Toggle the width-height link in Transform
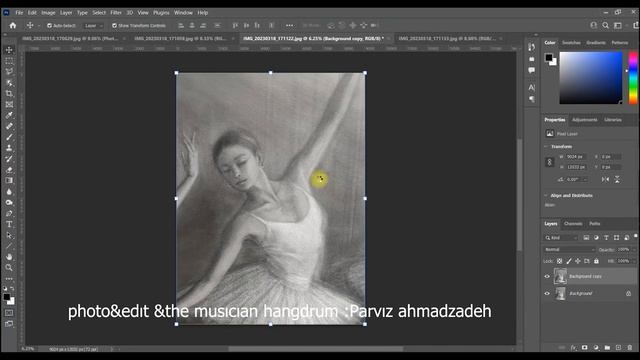 549,162
